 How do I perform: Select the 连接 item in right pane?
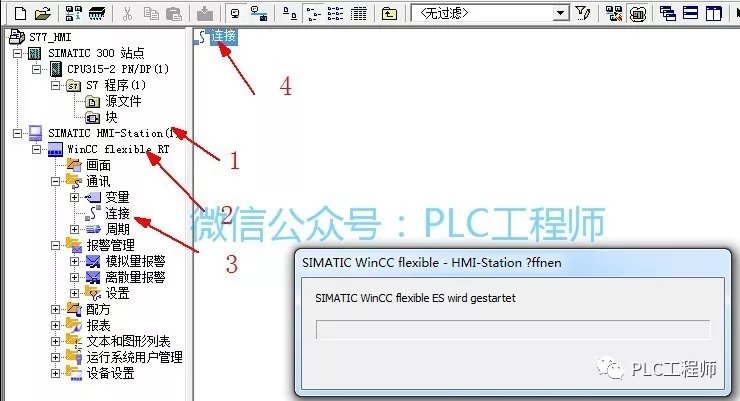(x=222, y=37)
